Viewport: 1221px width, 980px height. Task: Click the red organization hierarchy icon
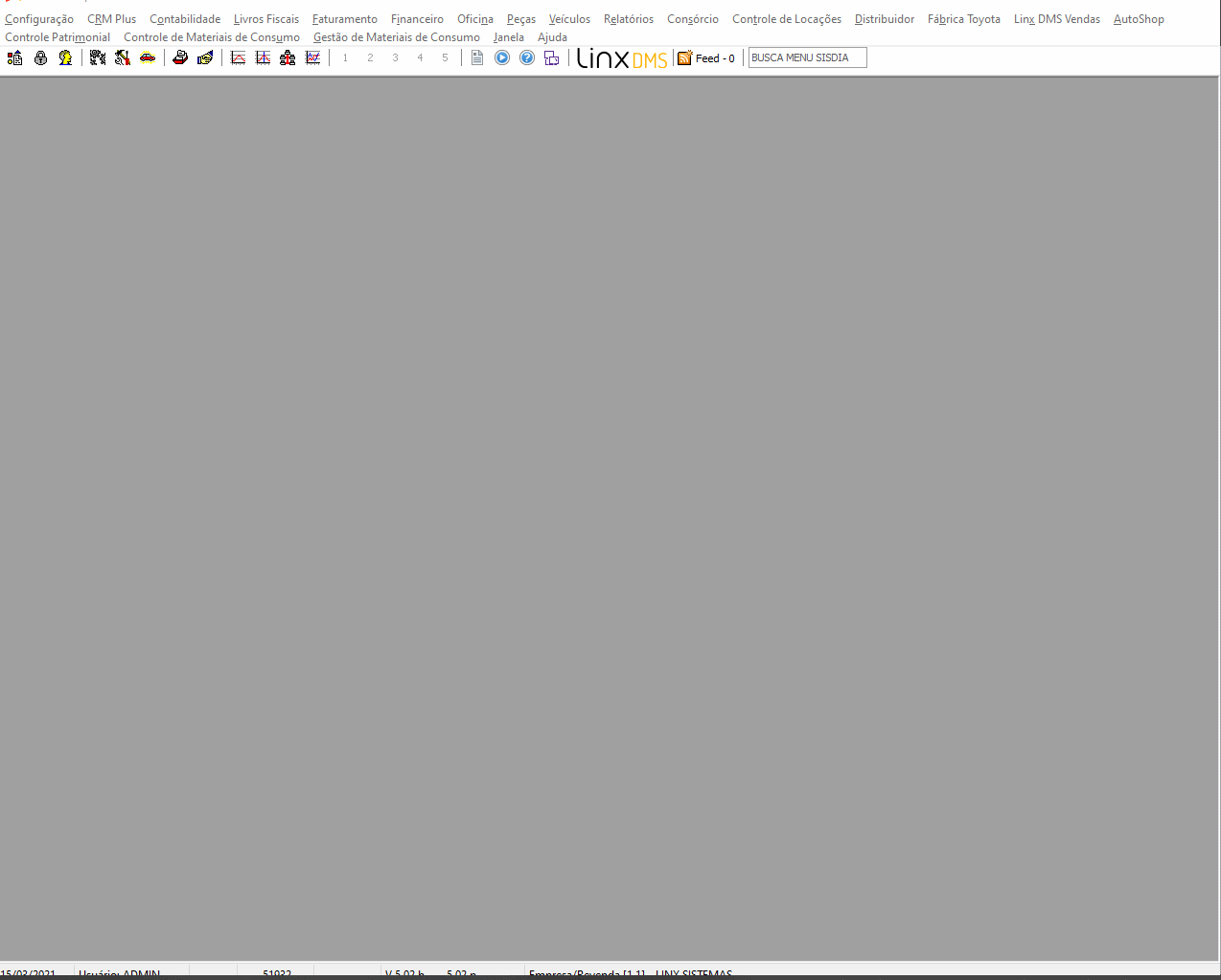click(x=288, y=58)
